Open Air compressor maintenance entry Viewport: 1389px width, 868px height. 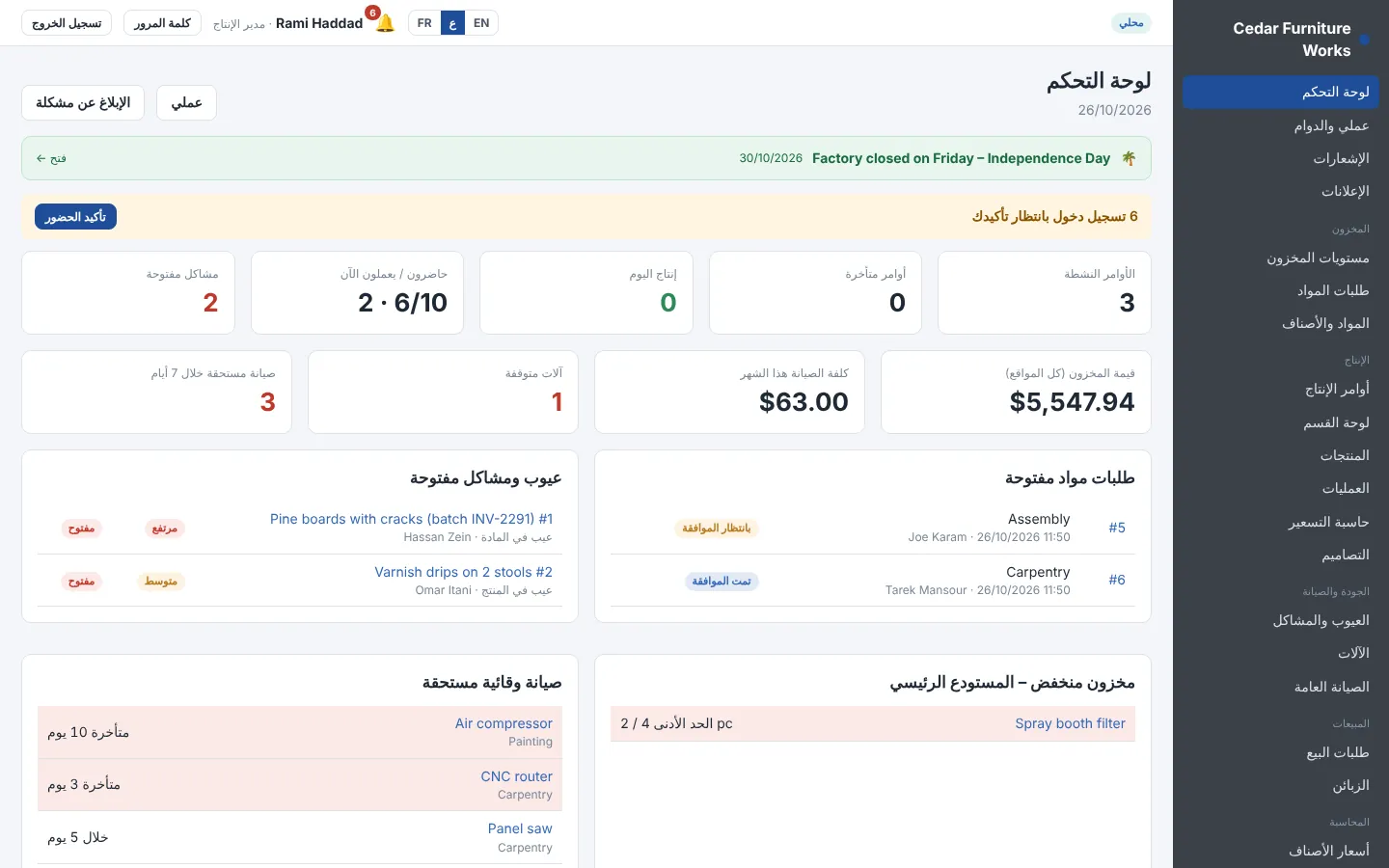pyautogui.click(x=504, y=723)
